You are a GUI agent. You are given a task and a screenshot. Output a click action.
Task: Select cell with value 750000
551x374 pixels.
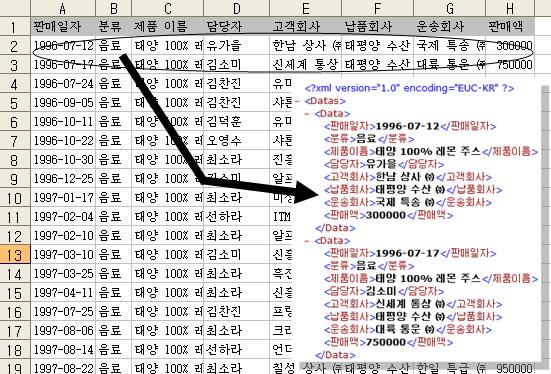pos(510,64)
